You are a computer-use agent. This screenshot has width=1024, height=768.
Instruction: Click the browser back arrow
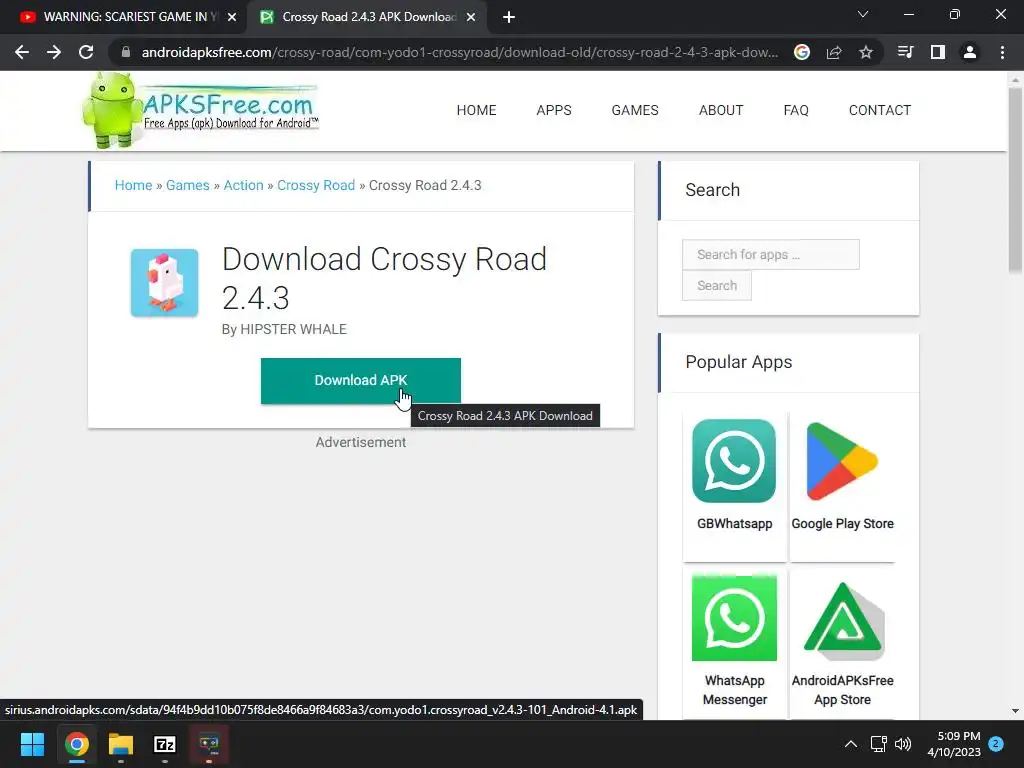coord(22,52)
